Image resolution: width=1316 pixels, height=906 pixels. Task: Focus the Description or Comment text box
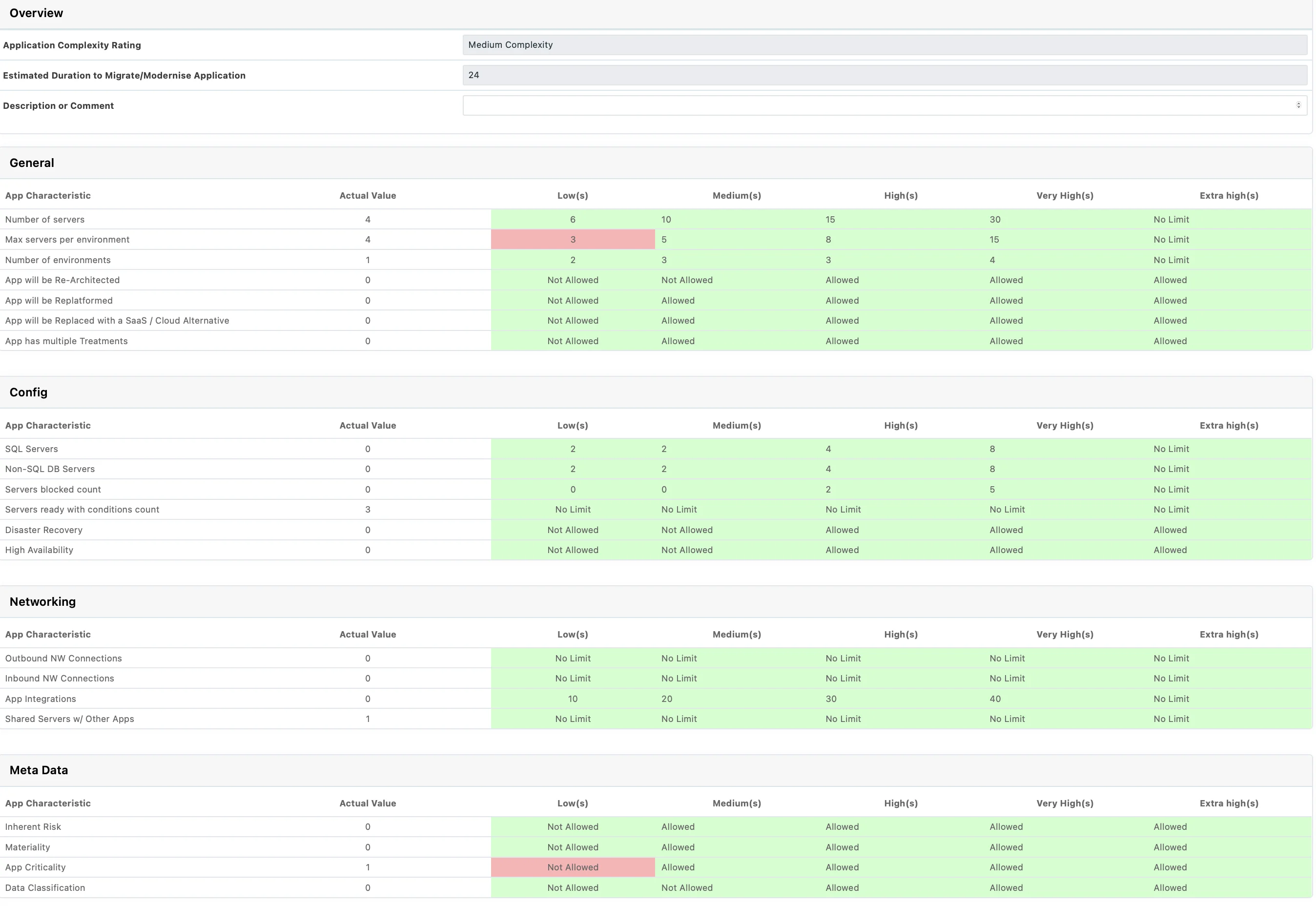click(884, 105)
